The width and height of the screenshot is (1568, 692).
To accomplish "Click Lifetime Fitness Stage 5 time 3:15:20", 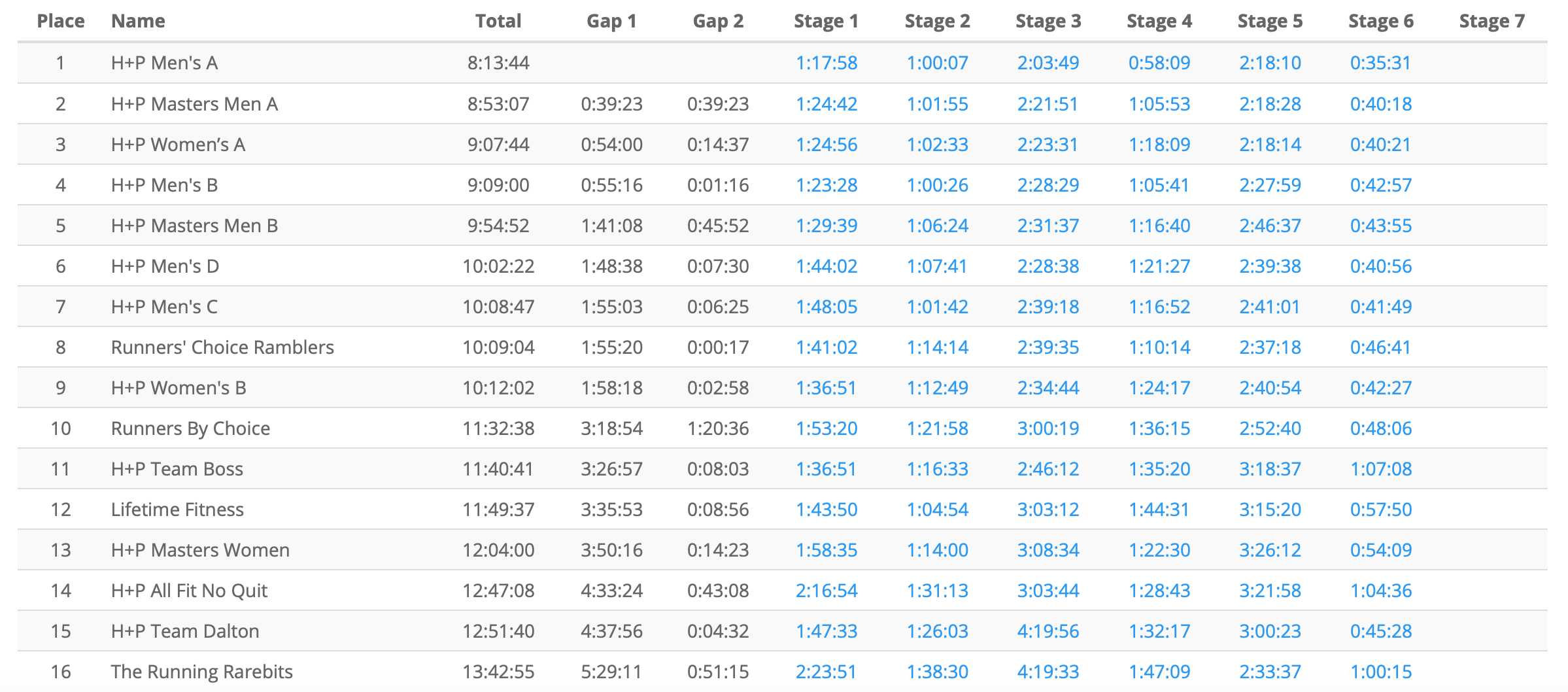I will point(1270,510).
